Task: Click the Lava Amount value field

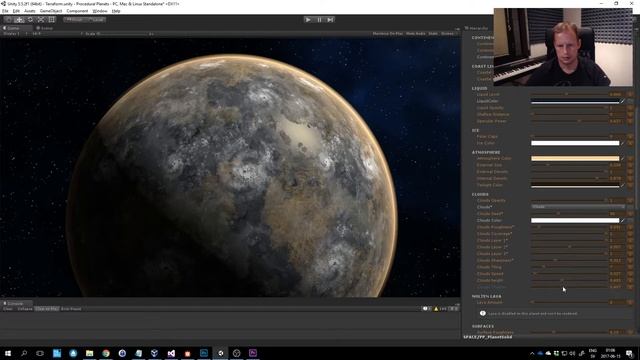Action: point(617,302)
